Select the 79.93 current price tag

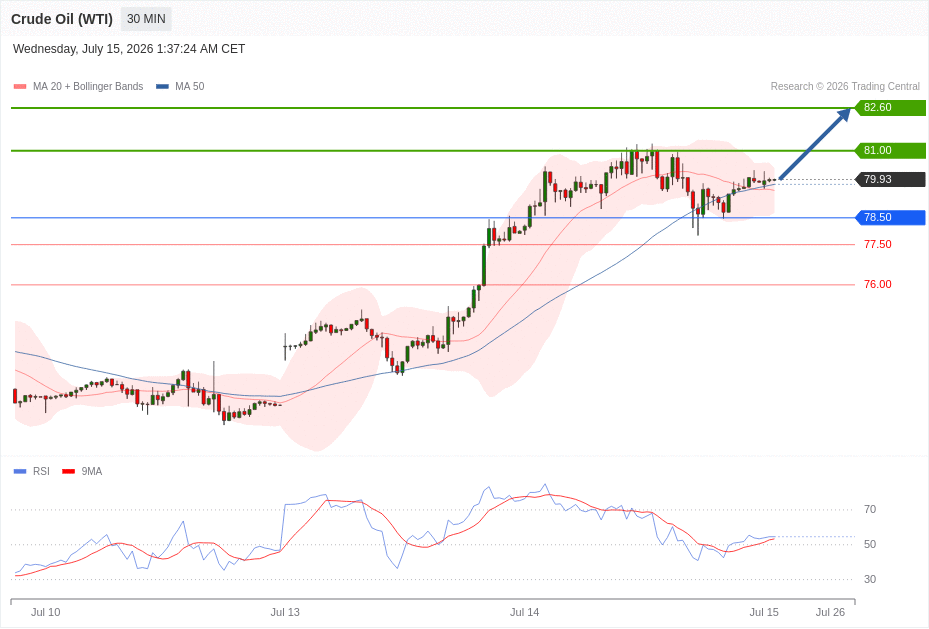click(890, 179)
